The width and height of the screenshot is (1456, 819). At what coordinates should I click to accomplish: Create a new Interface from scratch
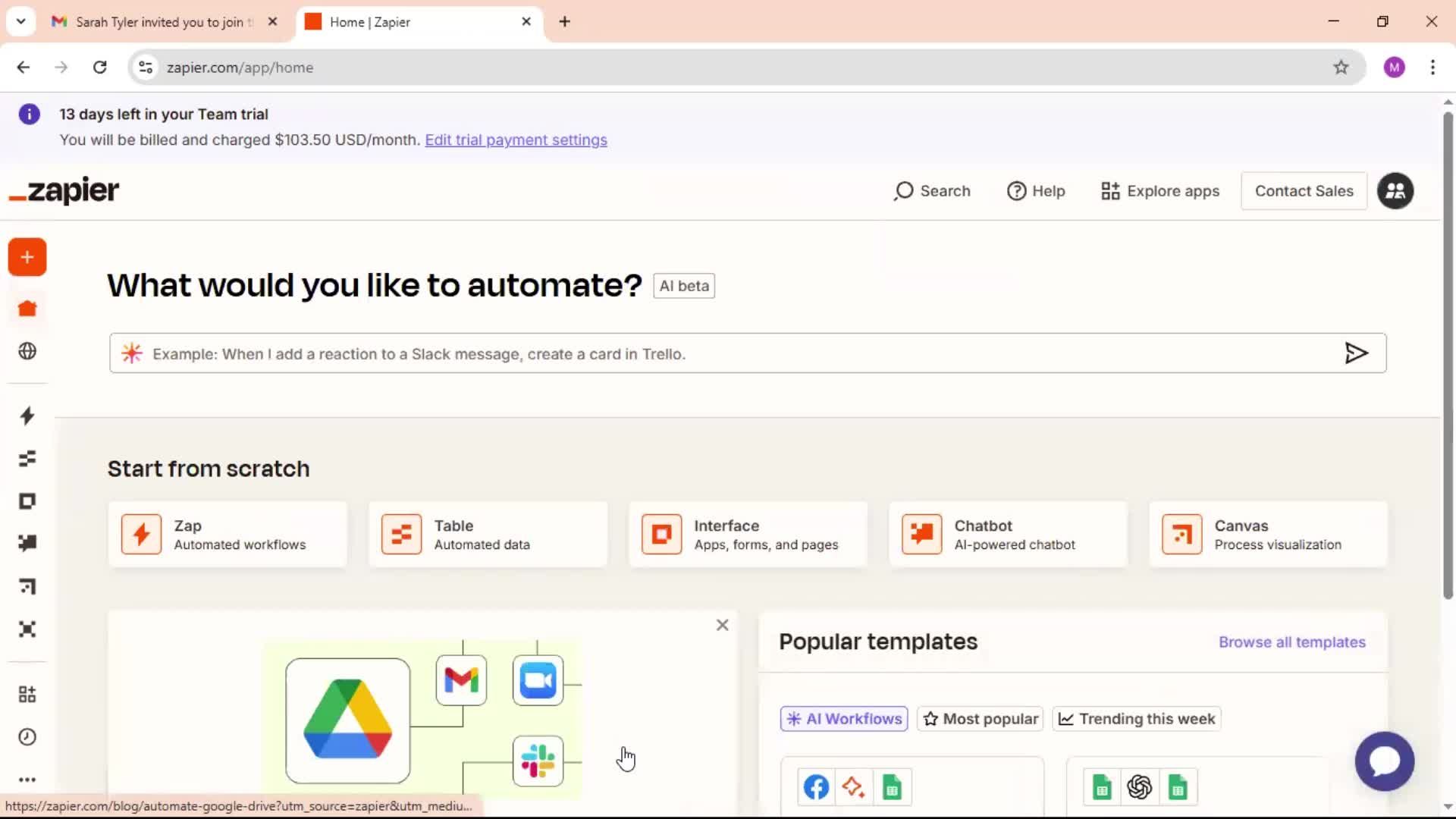click(x=748, y=535)
